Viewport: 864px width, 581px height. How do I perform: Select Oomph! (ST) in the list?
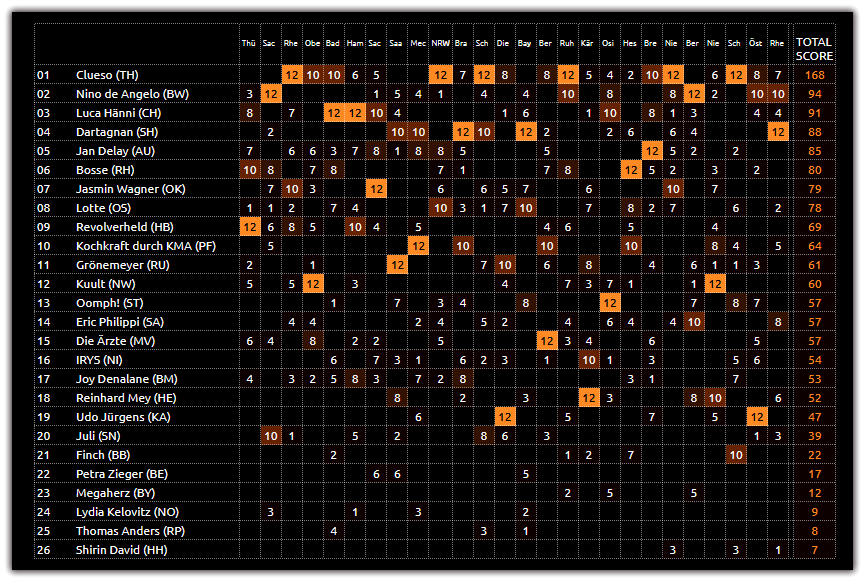point(109,303)
